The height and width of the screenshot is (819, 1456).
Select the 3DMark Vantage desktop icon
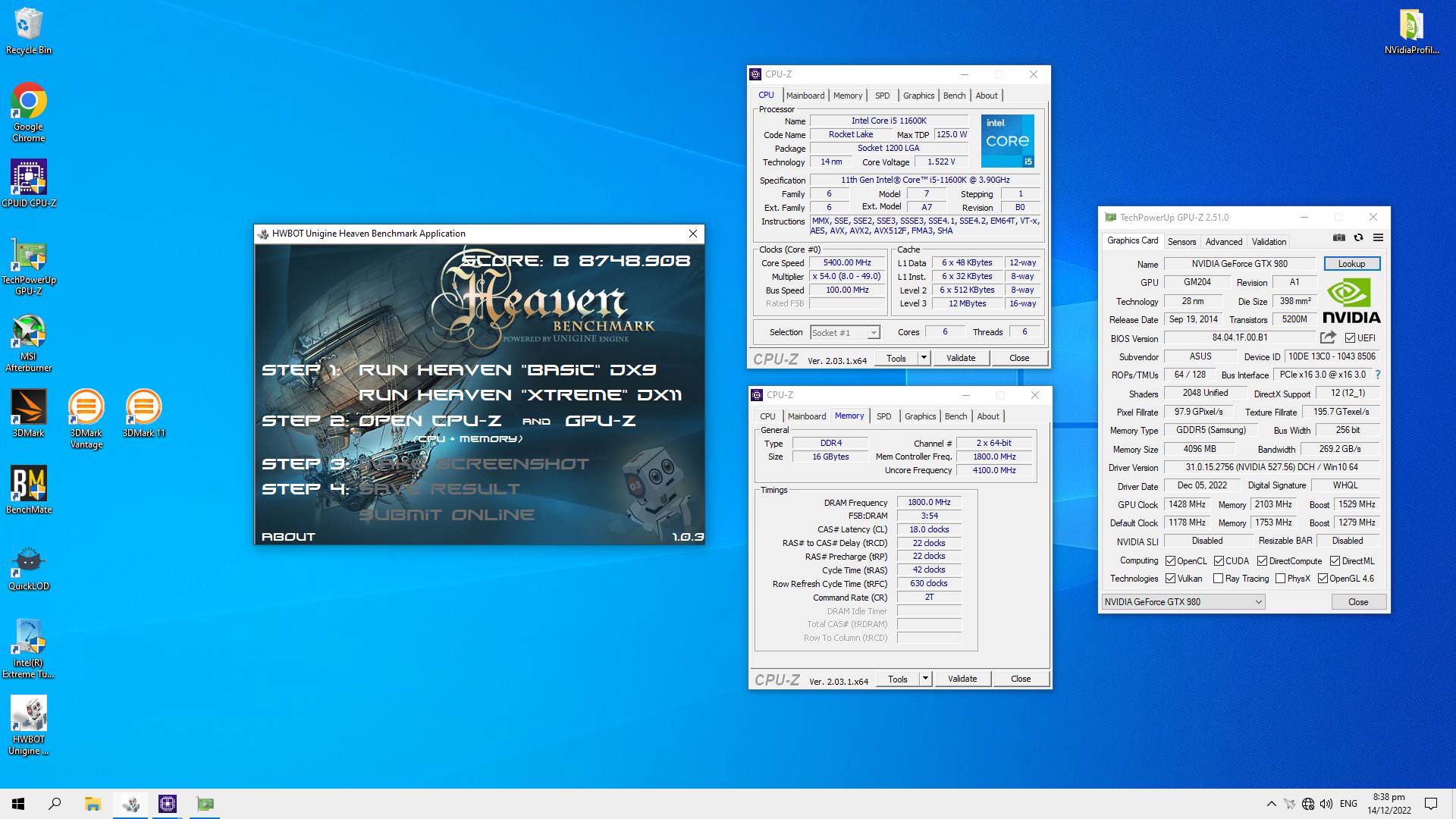pyautogui.click(x=86, y=419)
